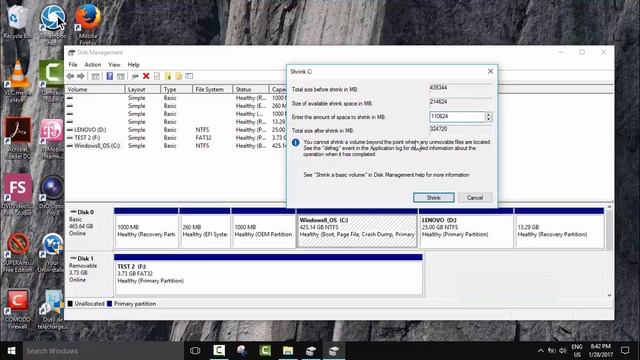The height and width of the screenshot is (360, 640).
Task: Select the Windows8_OS (C:) partition block
Action: (x=357, y=228)
